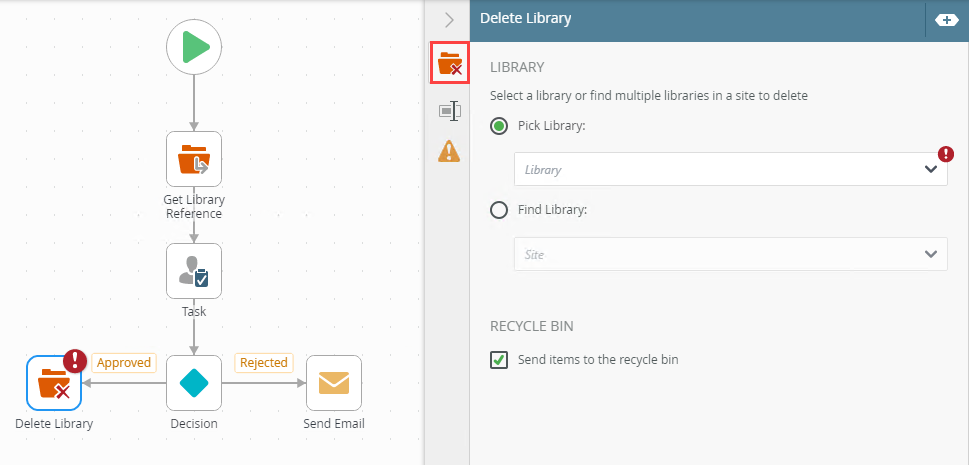Click the green Start workflow node
The height and width of the screenshot is (465, 969).
pyautogui.click(x=194, y=47)
